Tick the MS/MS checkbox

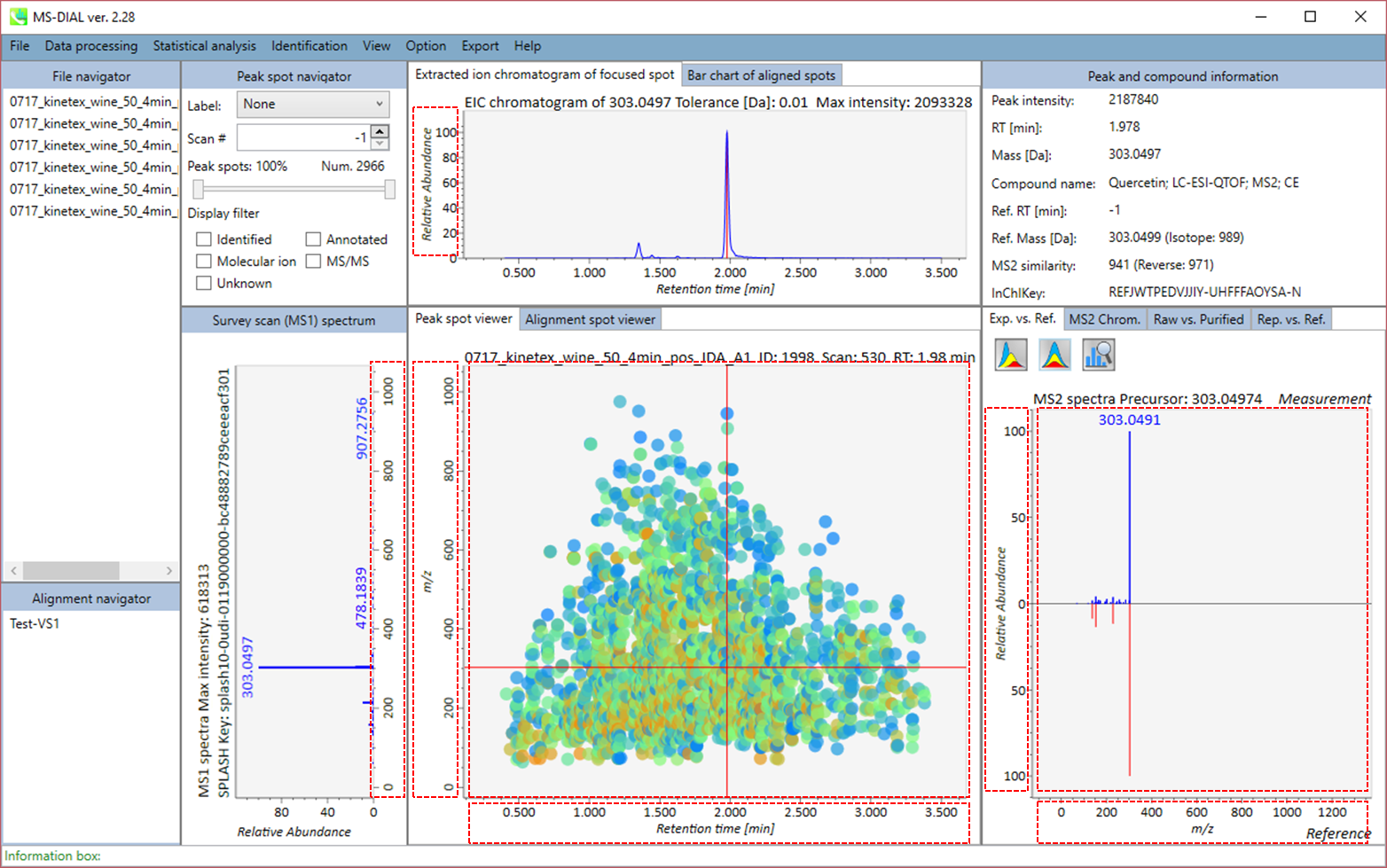[313, 262]
